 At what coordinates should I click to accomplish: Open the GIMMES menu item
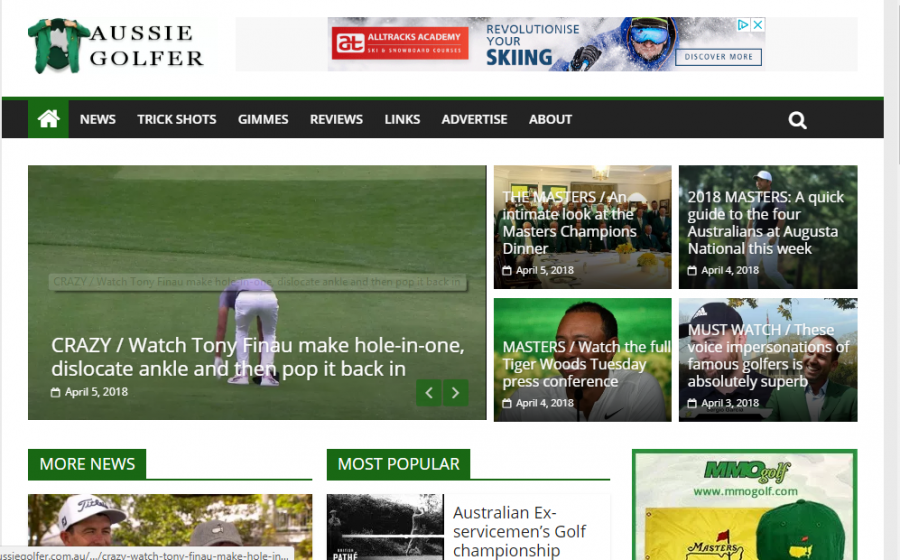coord(263,119)
